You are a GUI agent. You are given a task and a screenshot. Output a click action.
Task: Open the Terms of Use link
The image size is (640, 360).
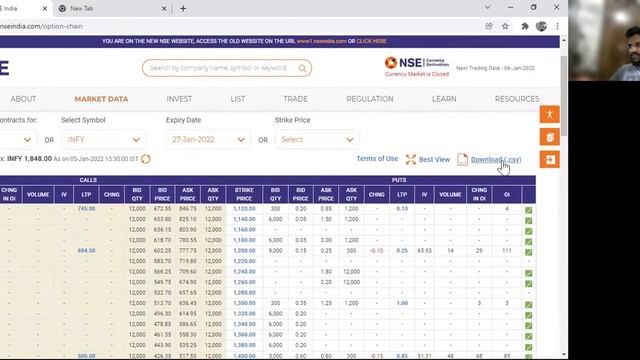point(377,159)
